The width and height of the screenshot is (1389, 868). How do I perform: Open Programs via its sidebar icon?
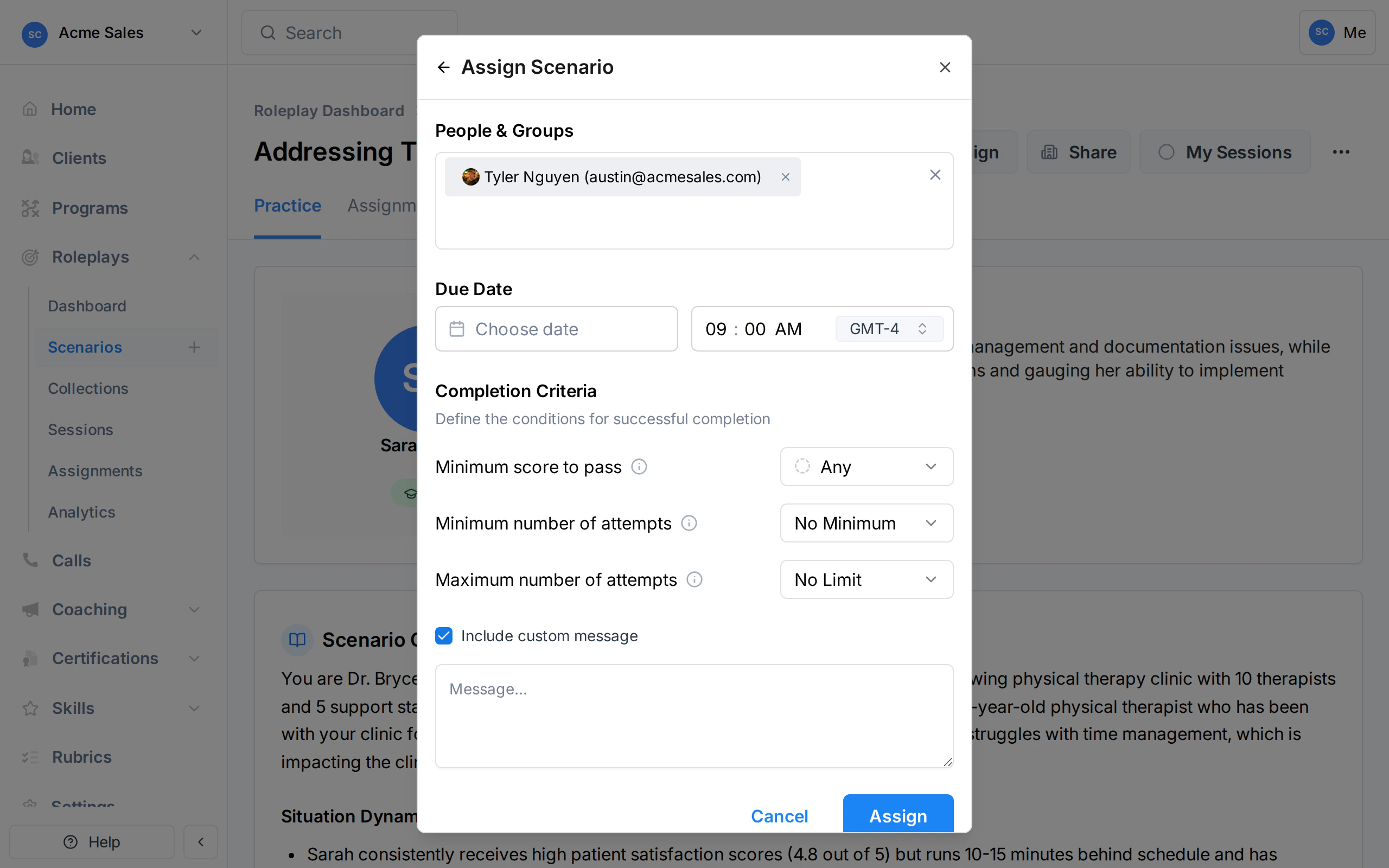point(29,208)
